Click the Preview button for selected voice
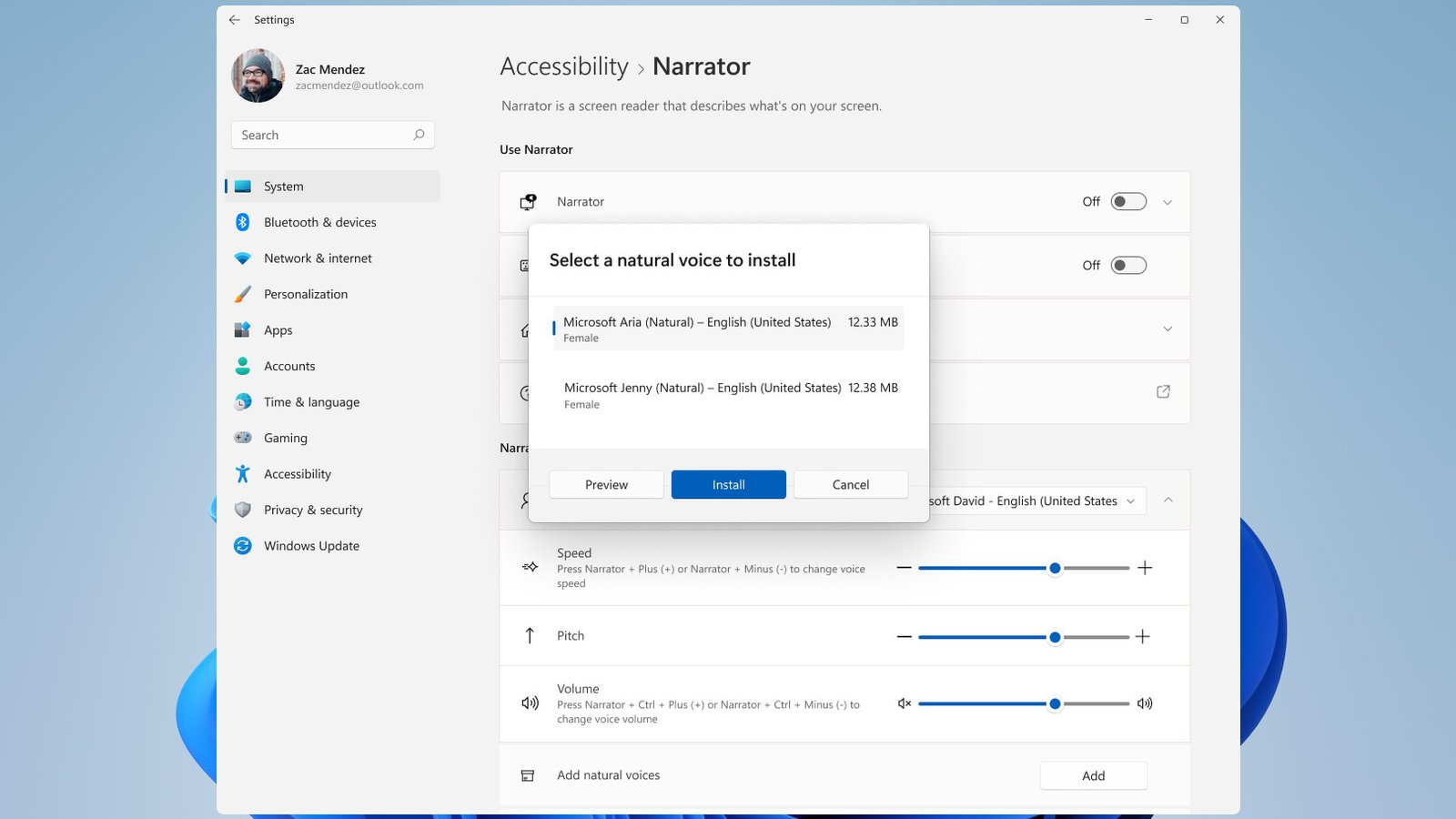The width and height of the screenshot is (1456, 819). tap(606, 485)
